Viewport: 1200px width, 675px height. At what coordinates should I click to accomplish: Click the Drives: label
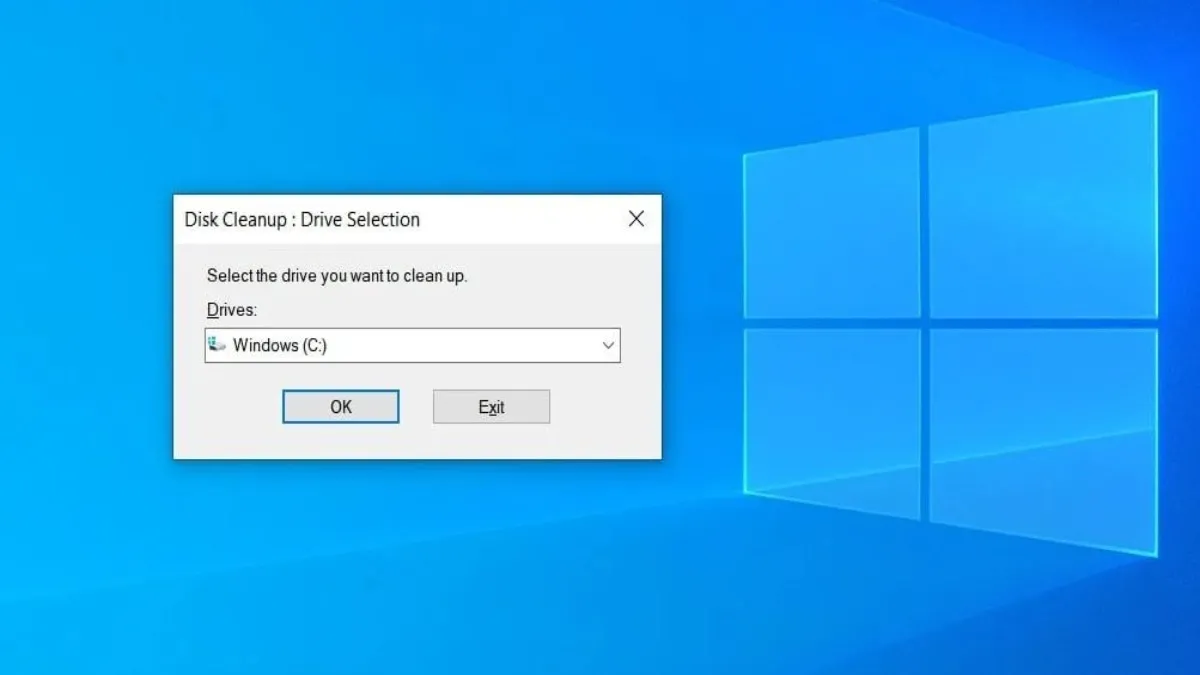click(x=232, y=310)
